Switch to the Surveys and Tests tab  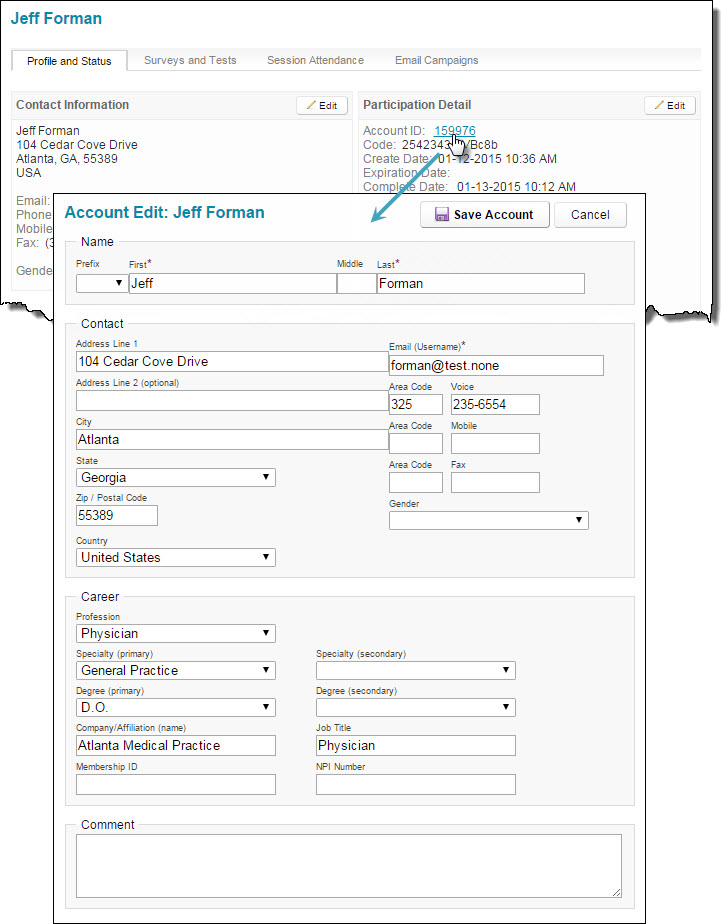(x=190, y=60)
